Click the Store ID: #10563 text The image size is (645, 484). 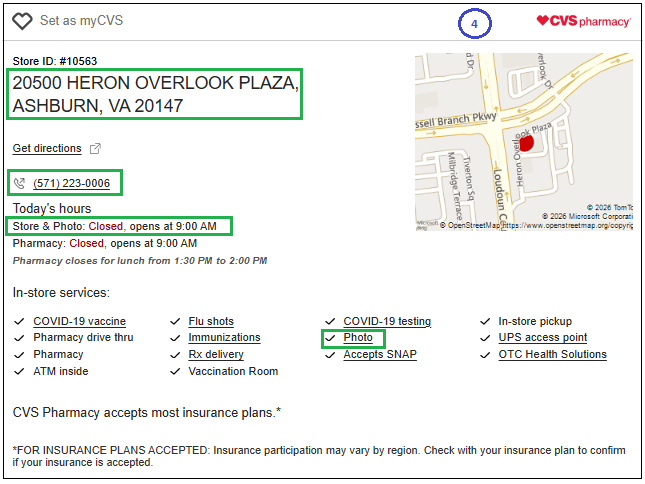click(55, 61)
